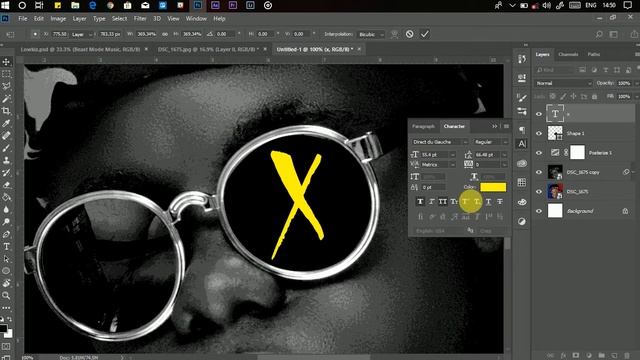The width and height of the screenshot is (640, 360).
Task: Hide the Shape 1 layer
Action: pos(539,133)
